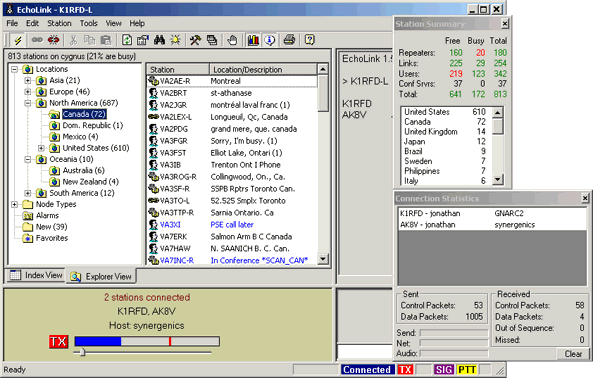Viewport: 593px width, 378px height.
Task: Click the audio level slider thumb
Action: (x=82, y=352)
